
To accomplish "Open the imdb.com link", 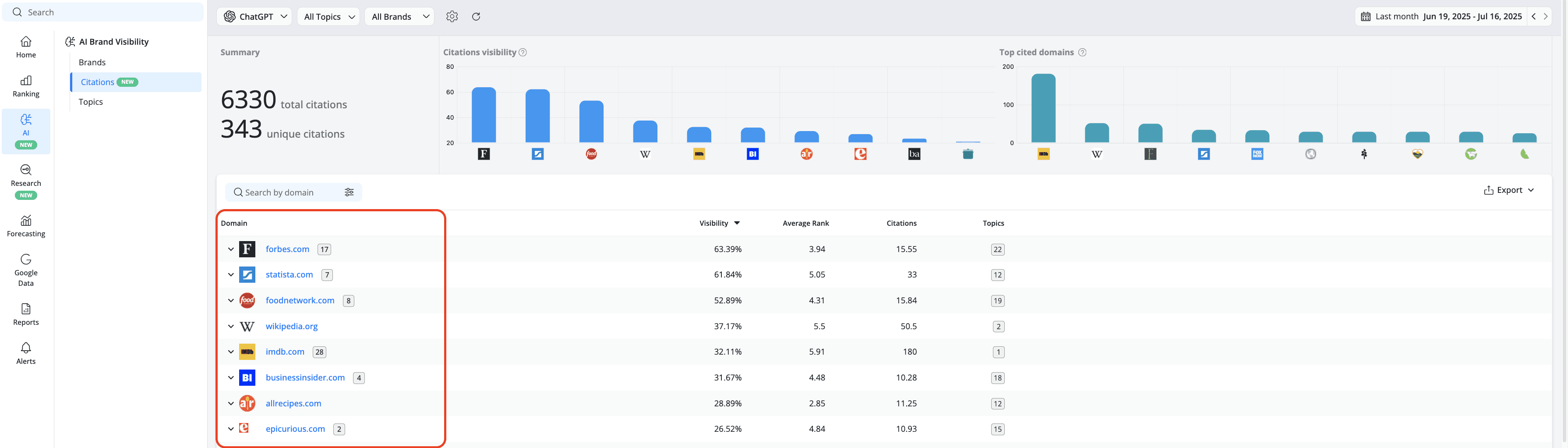I will (x=285, y=352).
